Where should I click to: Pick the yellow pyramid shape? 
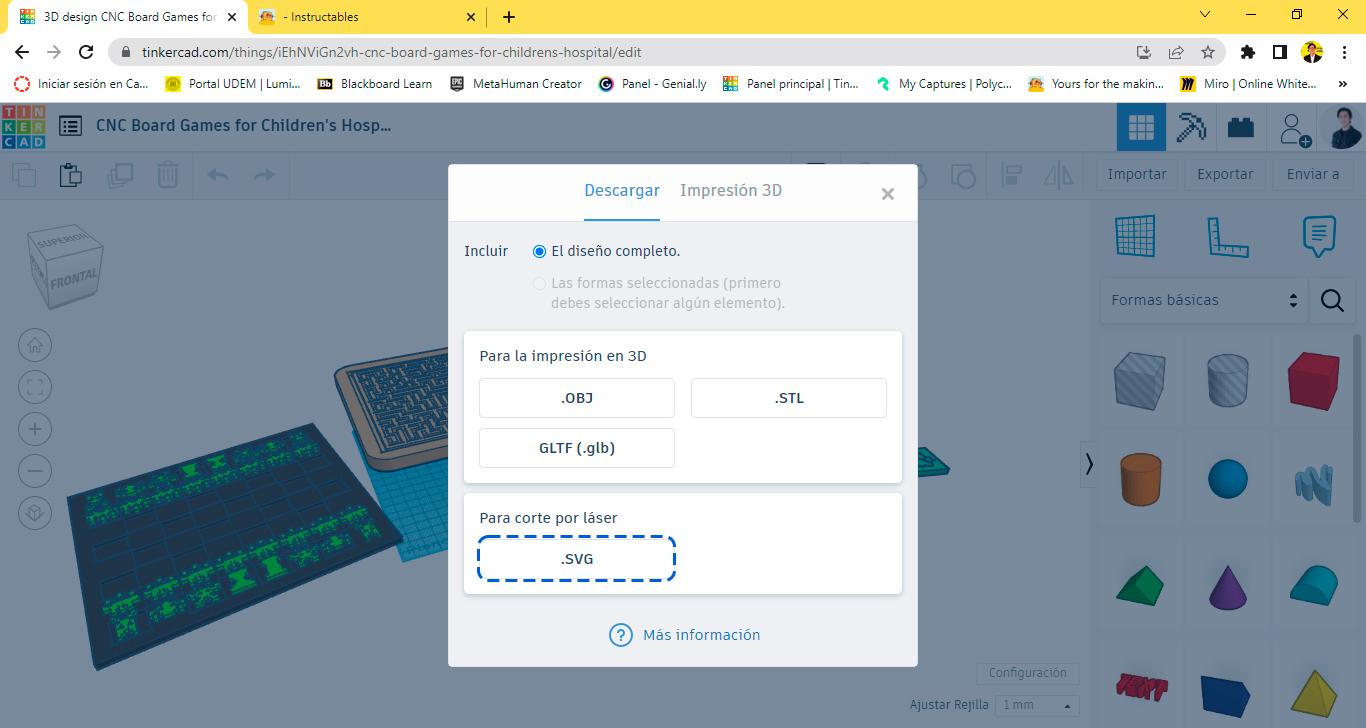tap(1313, 691)
